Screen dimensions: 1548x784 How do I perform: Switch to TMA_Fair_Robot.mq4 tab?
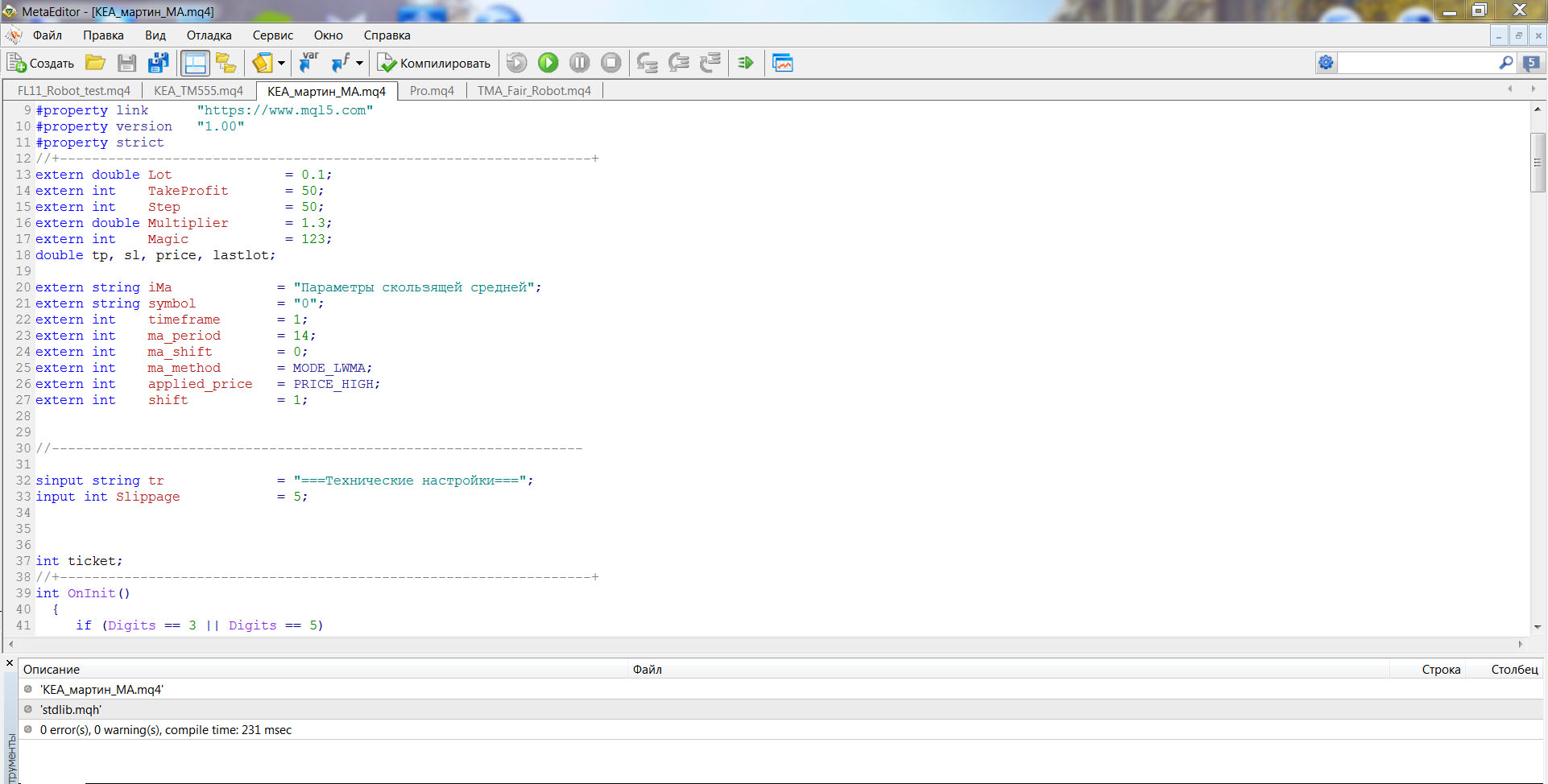[x=534, y=91]
